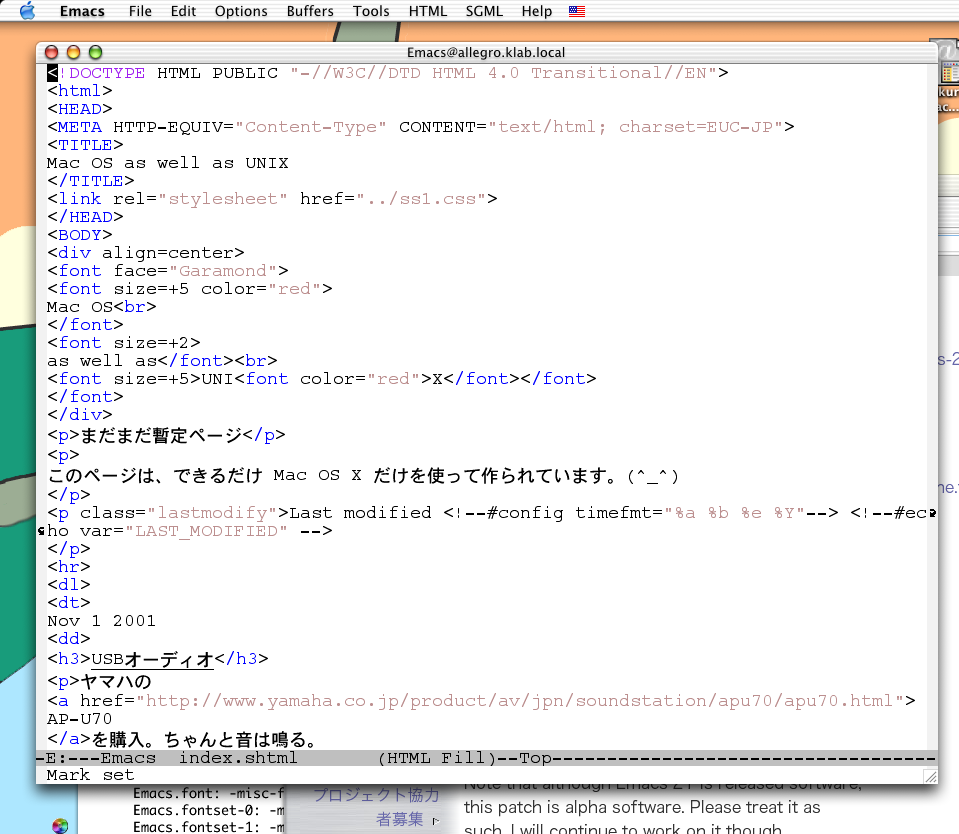Open the HTML menu

click(428, 11)
